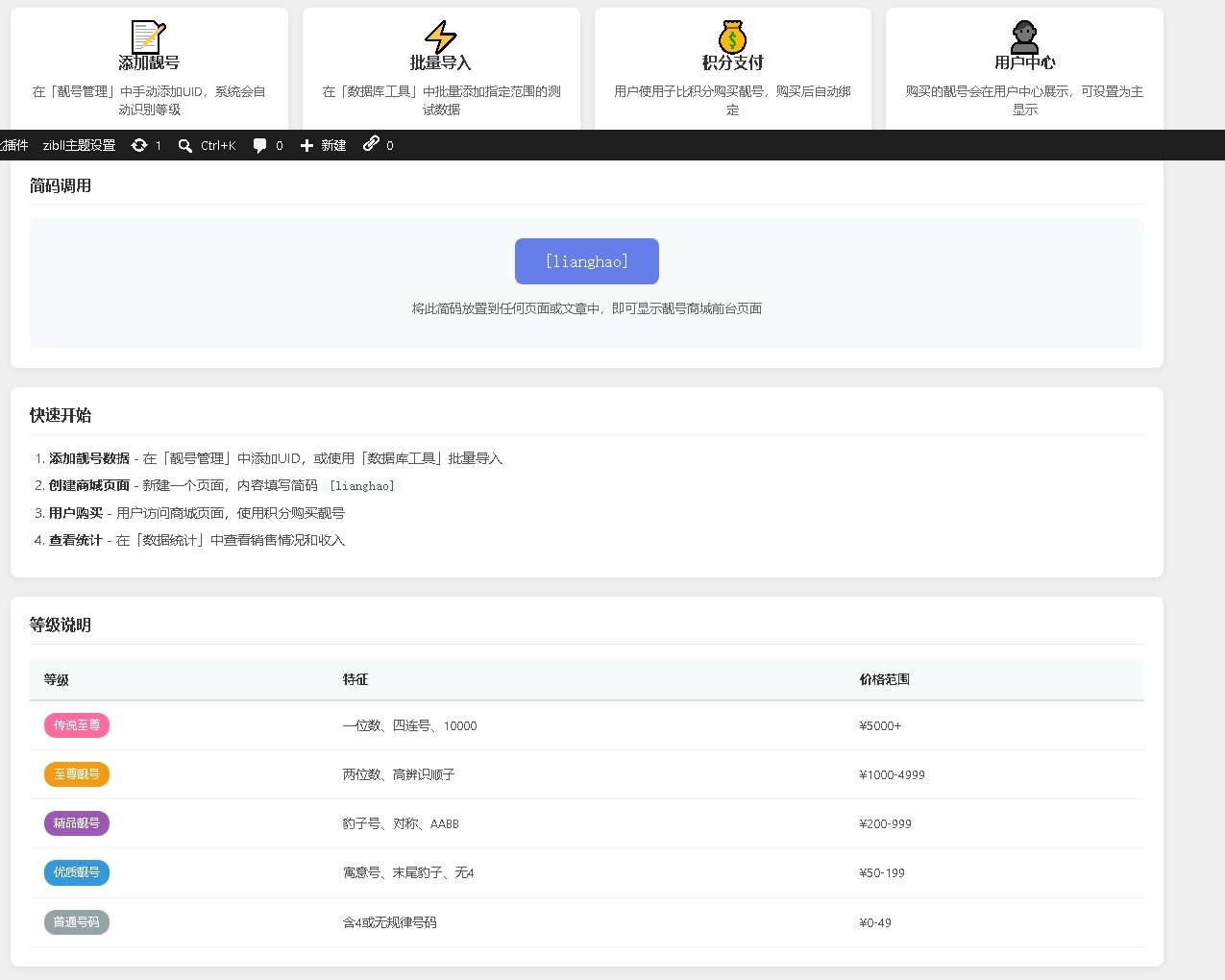Screen dimensions: 1225x980
Task: Click the 传说至尊 level badge
Action: coord(77,725)
